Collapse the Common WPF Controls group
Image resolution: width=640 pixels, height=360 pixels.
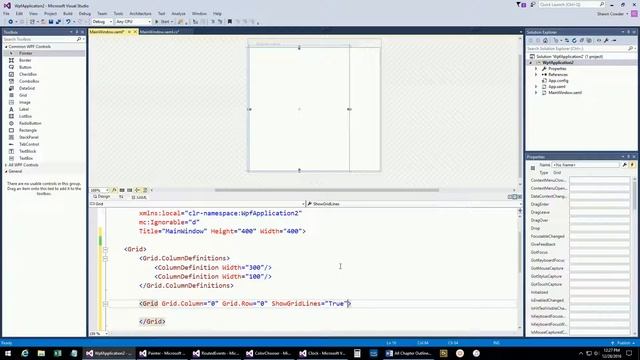(6, 47)
